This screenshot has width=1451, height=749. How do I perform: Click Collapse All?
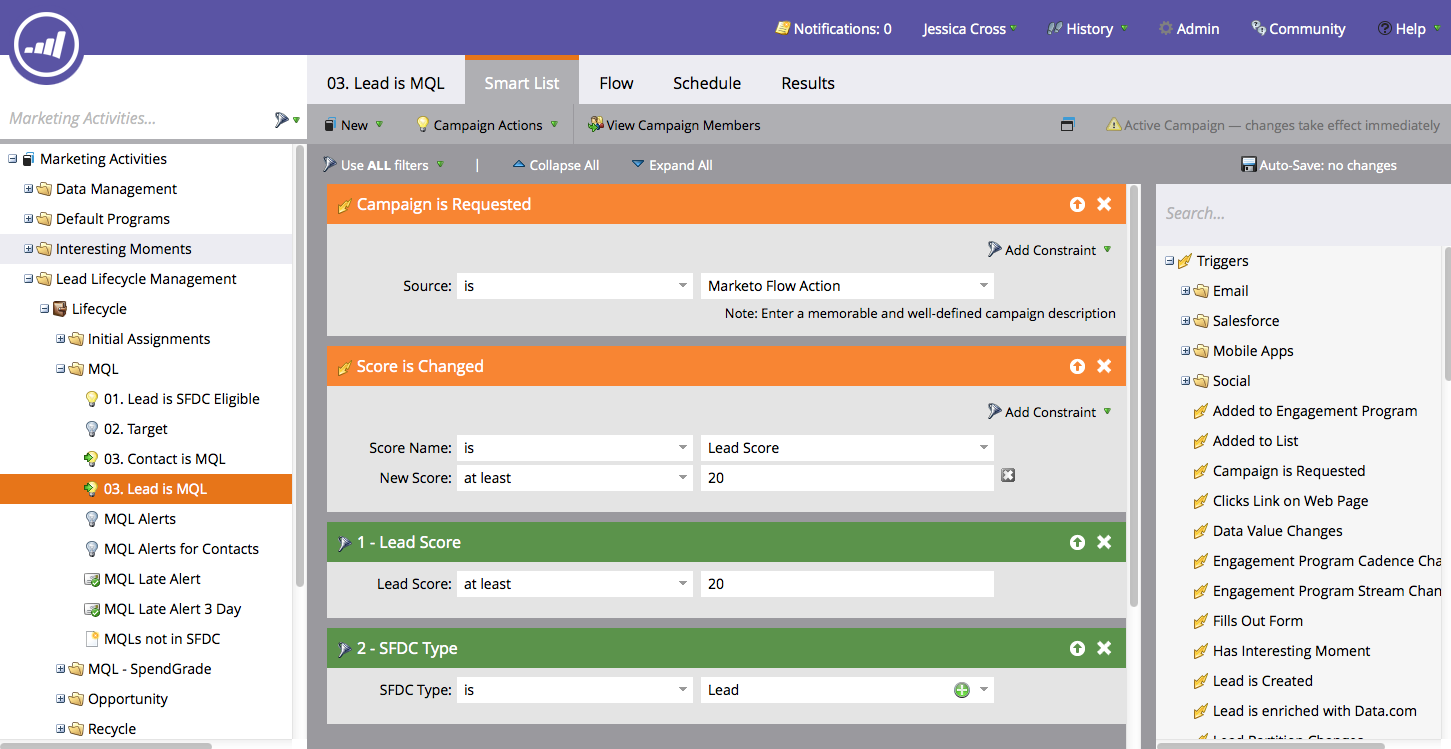(x=555, y=165)
